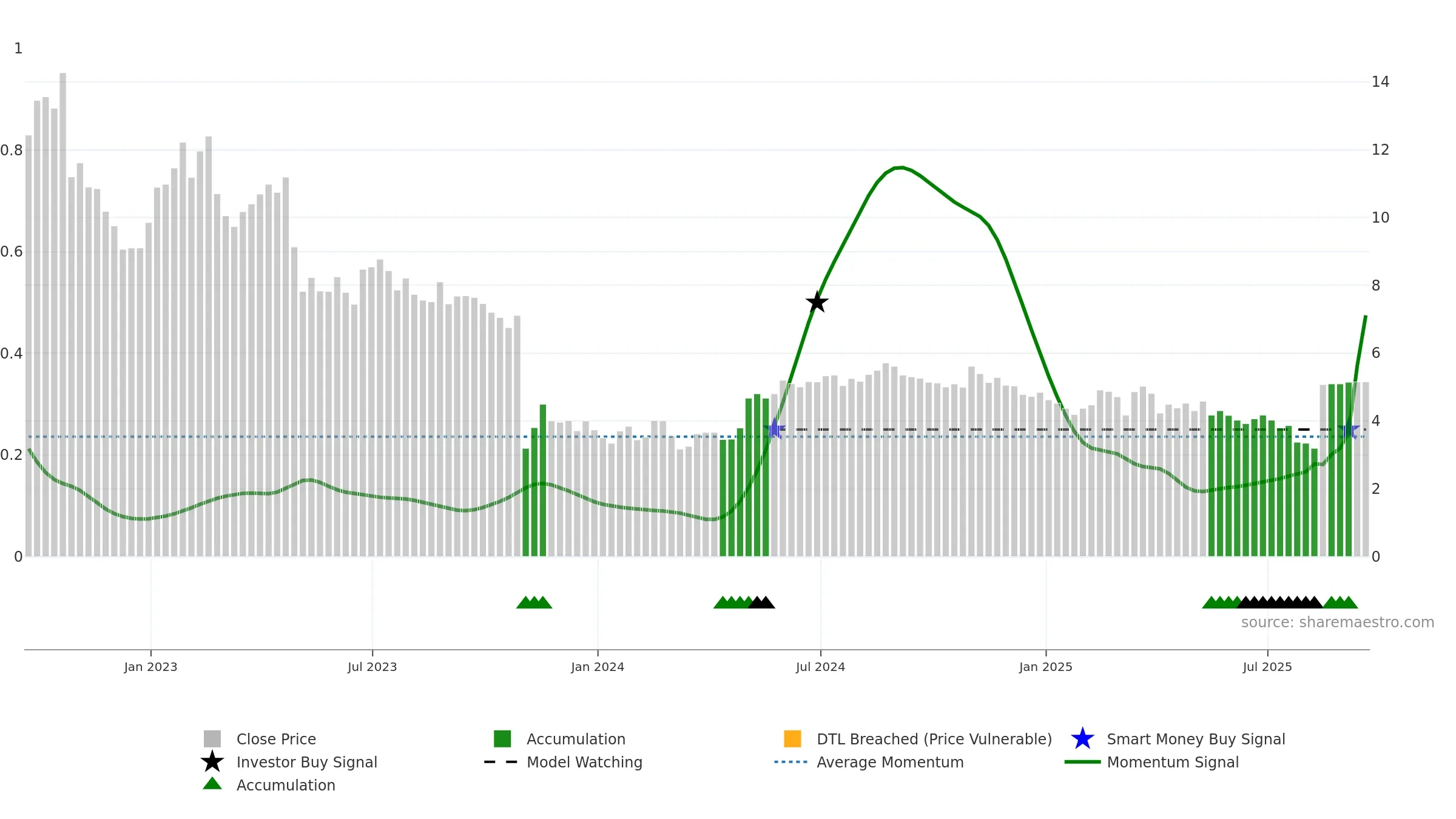This screenshot has height=819, width=1456.
Task: Click the blue Smart Money star near Jun 2024
Action: click(x=775, y=429)
